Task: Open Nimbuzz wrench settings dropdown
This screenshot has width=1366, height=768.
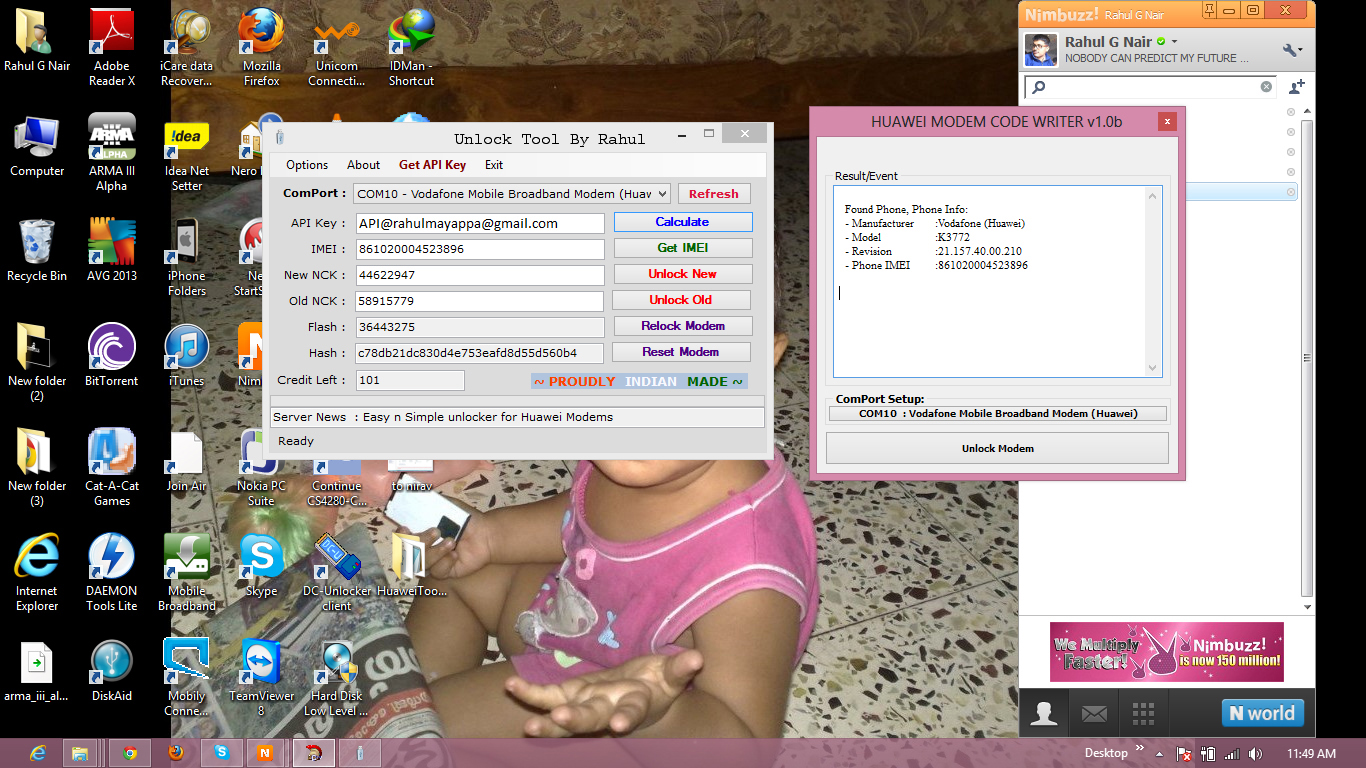Action: [1292, 49]
